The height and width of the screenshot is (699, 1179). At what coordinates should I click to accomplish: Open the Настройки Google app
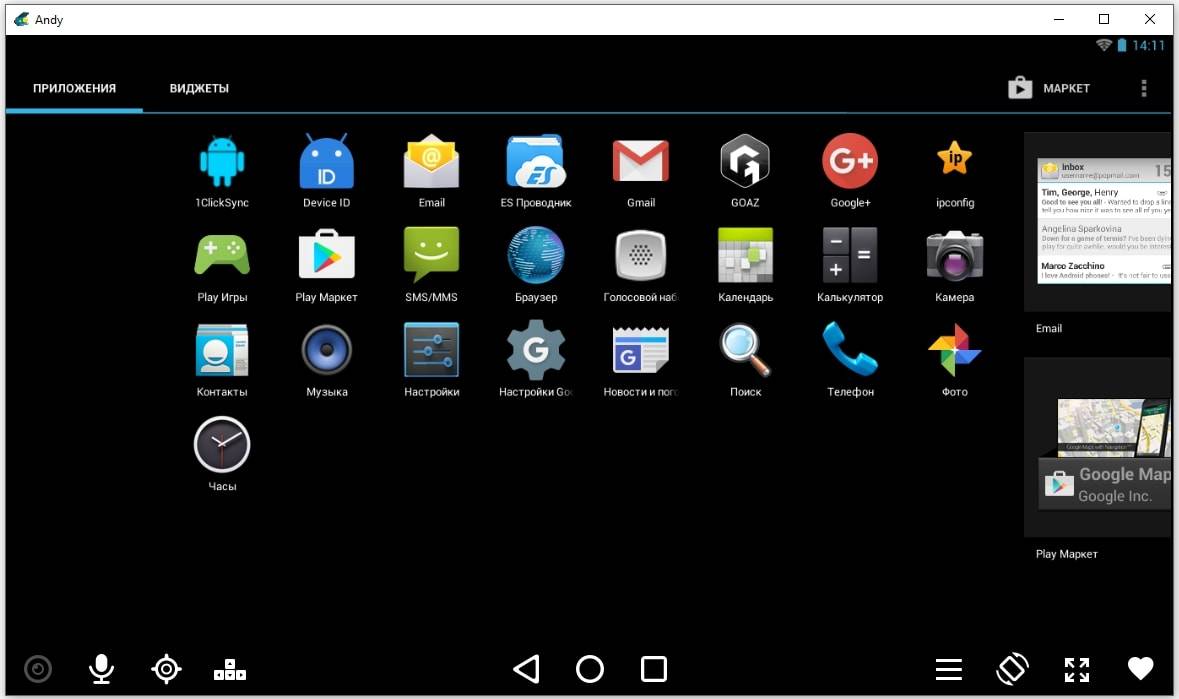(535, 350)
